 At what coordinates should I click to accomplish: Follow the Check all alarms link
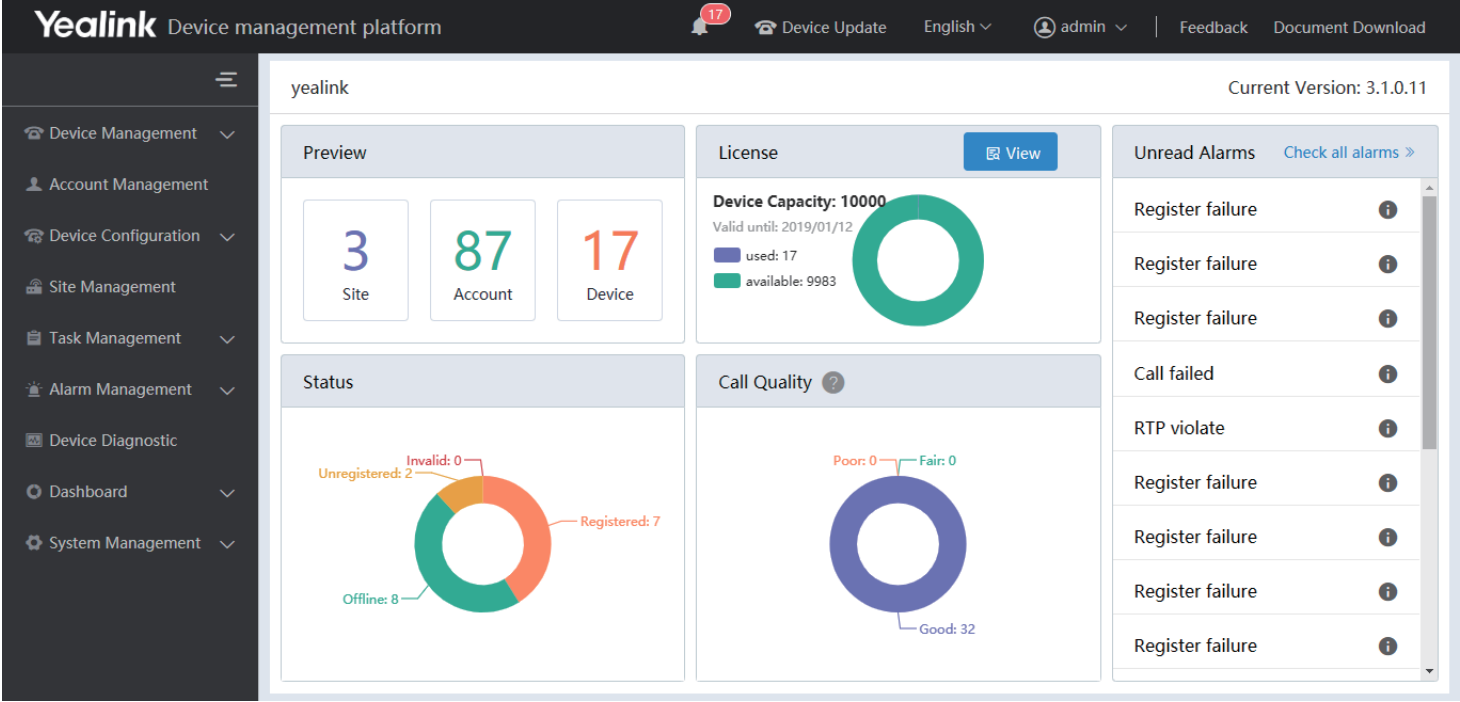click(1349, 152)
